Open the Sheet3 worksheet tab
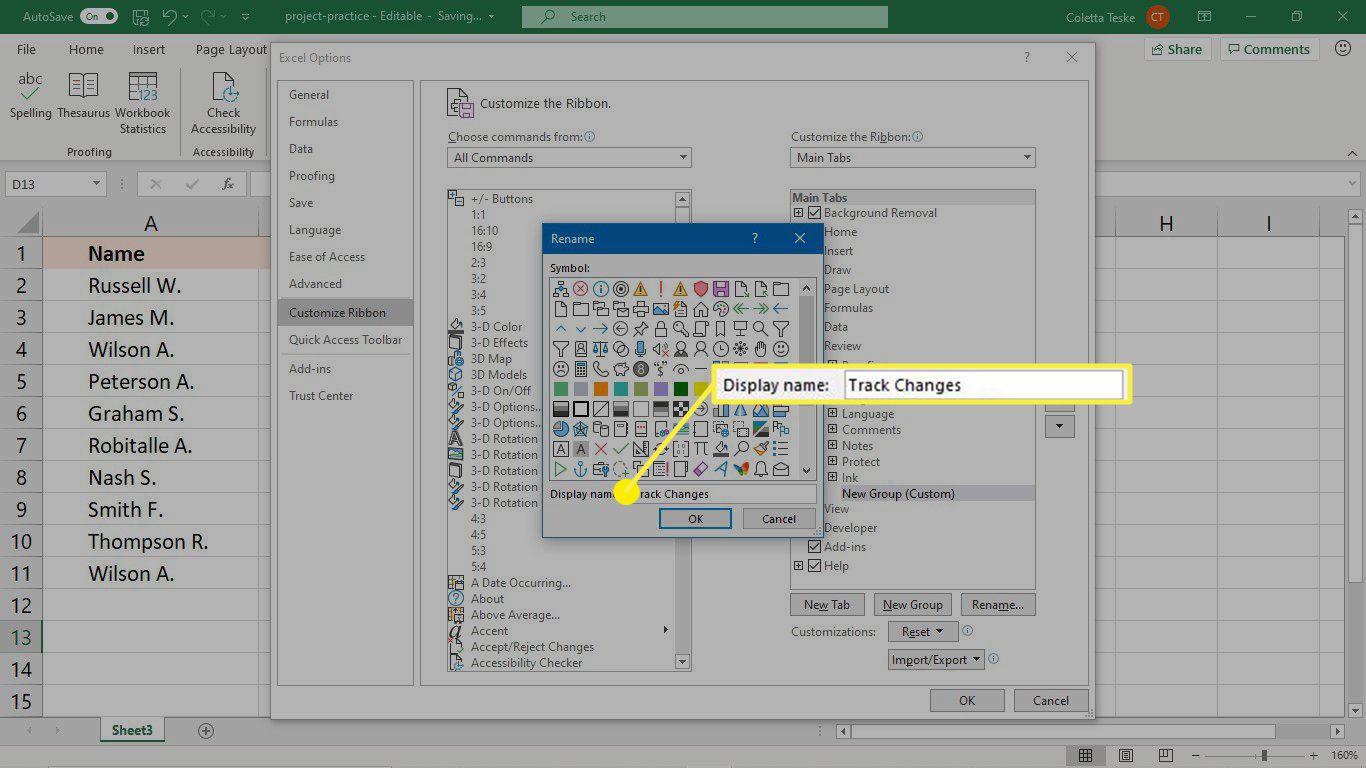 click(x=132, y=731)
